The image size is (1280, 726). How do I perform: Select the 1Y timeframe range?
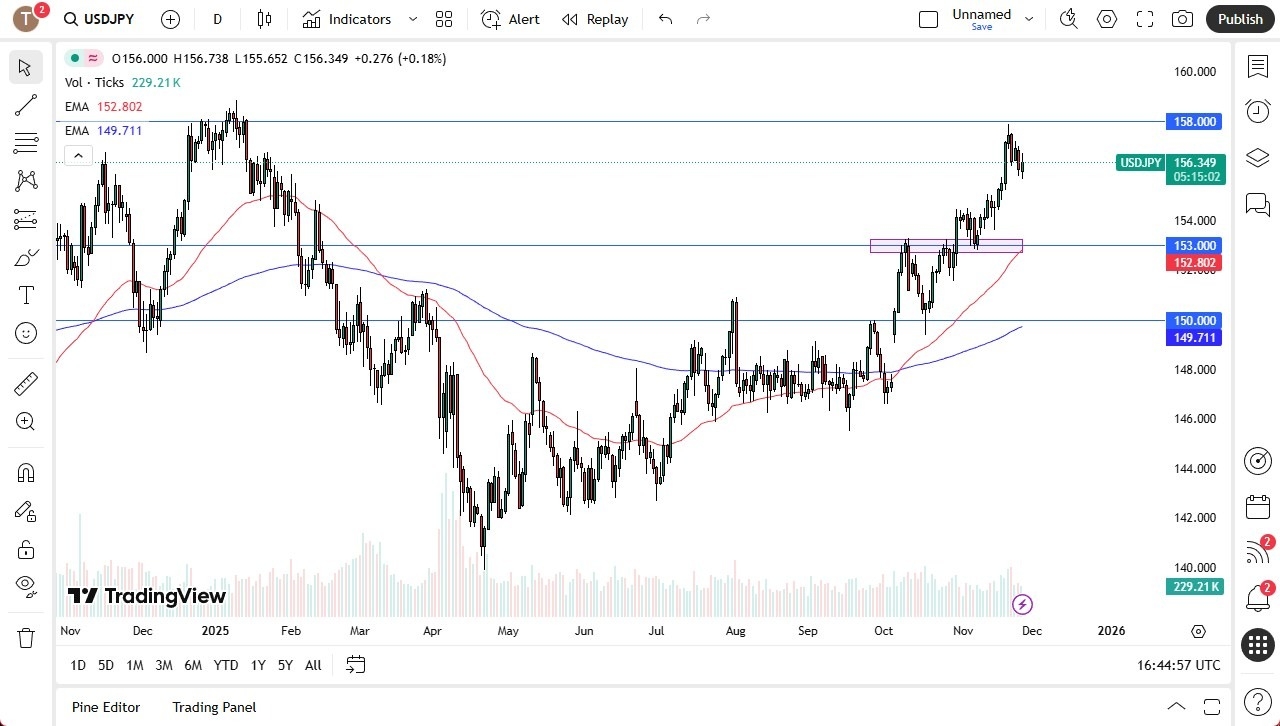257,664
